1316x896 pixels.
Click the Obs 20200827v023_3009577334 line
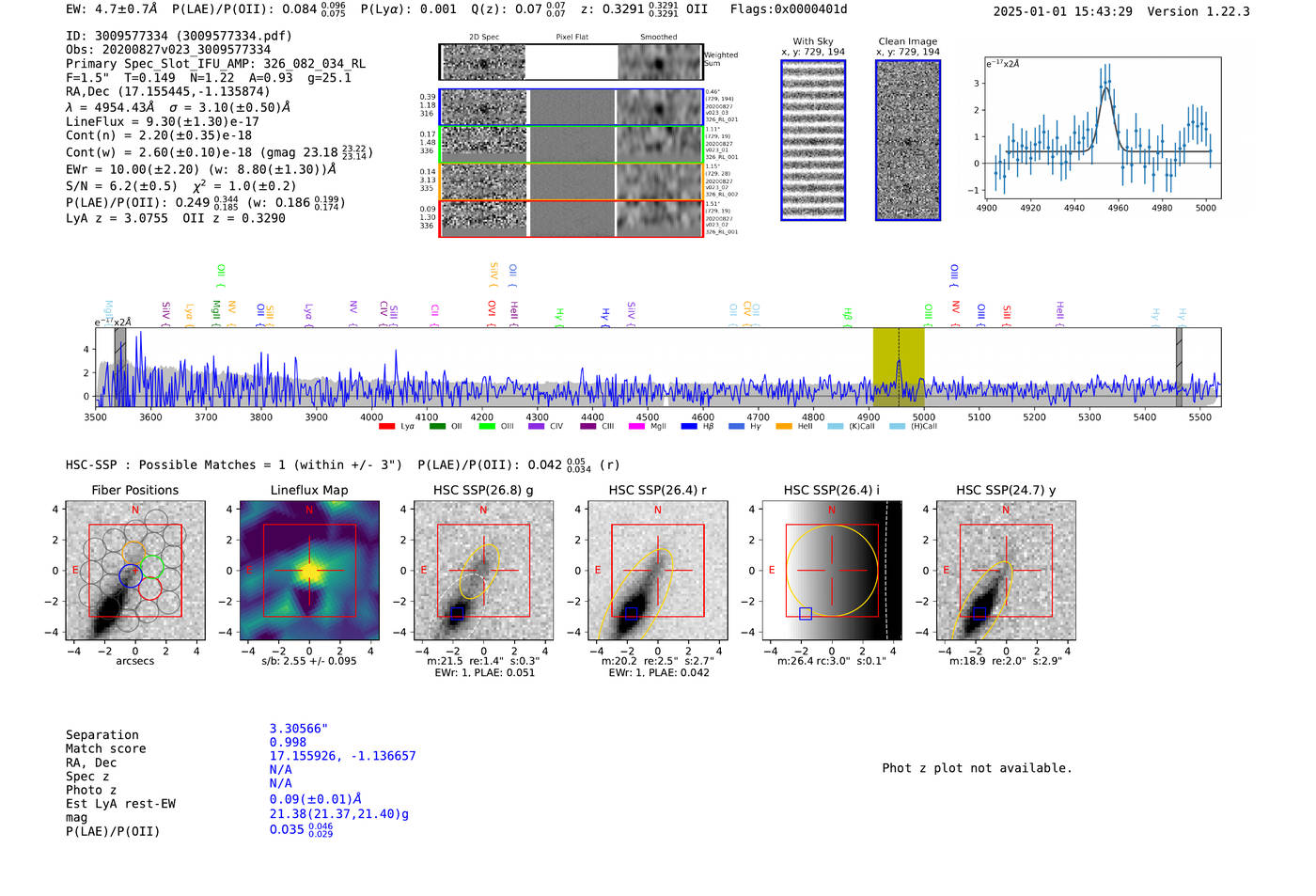pyautogui.click(x=168, y=50)
